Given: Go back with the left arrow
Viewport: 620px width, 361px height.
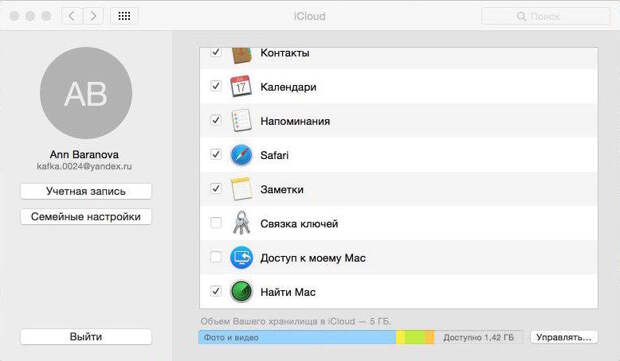Looking at the screenshot, I should click(x=72, y=16).
